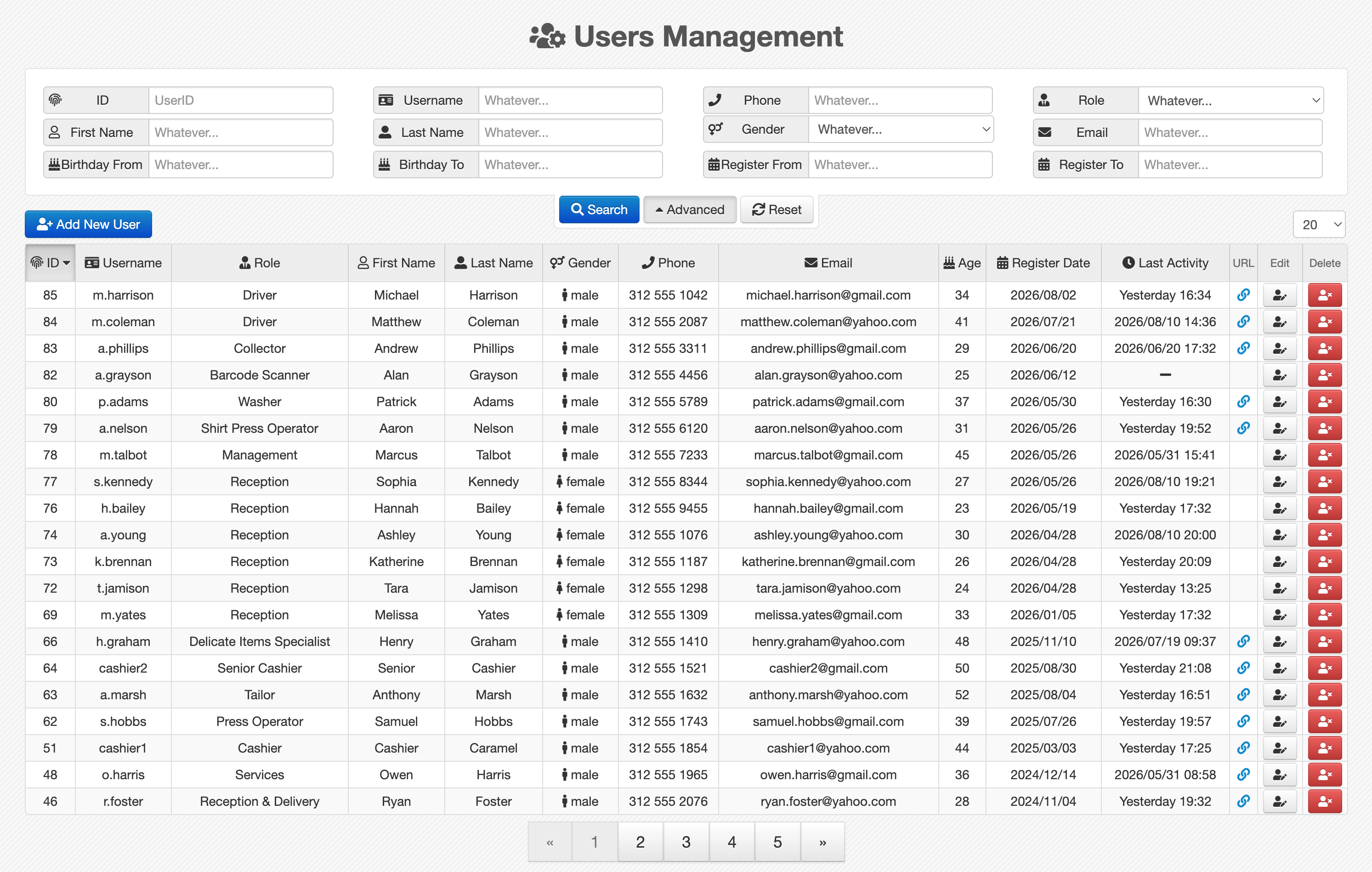1372x872 pixels.
Task: Select role Delicate Items Specialist
Action: [259, 641]
